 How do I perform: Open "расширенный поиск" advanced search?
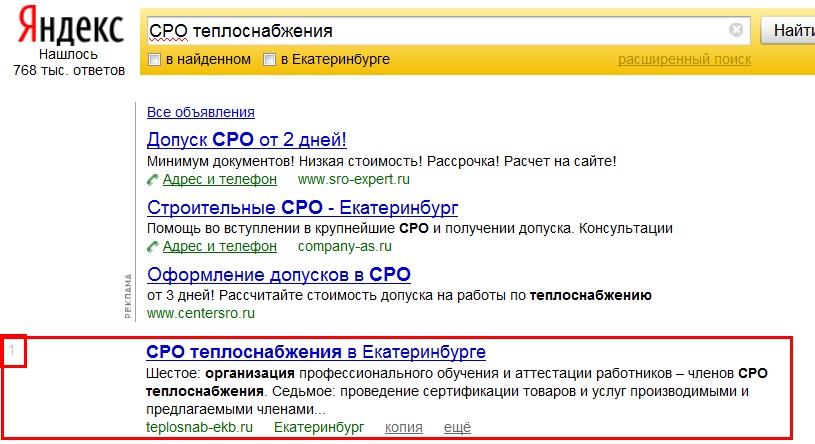[684, 60]
